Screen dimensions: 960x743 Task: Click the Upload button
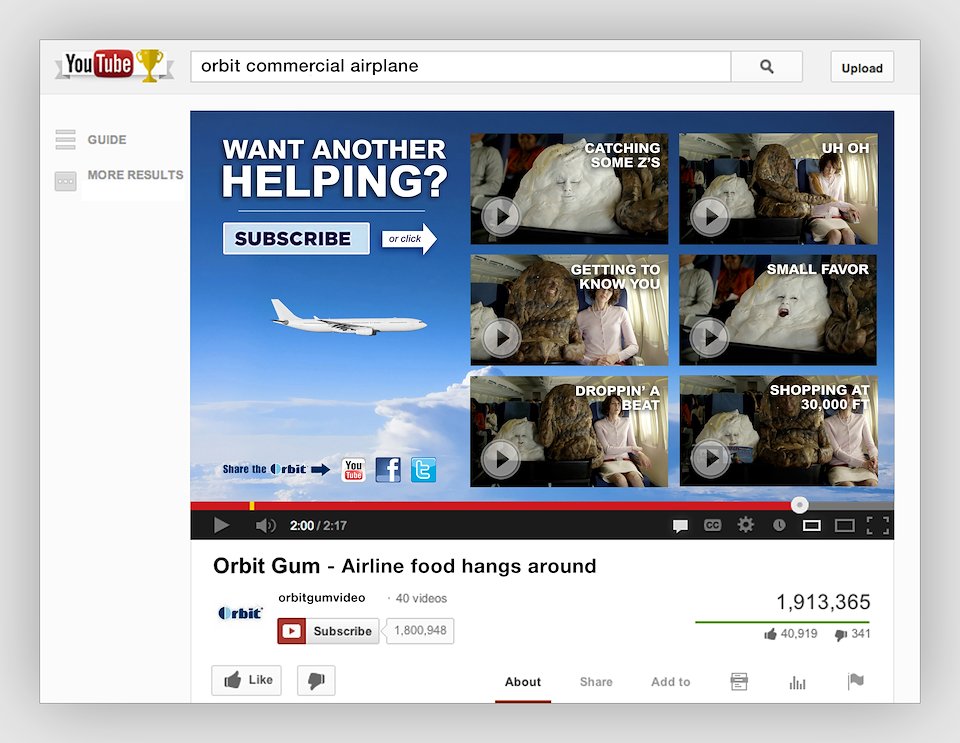861,68
